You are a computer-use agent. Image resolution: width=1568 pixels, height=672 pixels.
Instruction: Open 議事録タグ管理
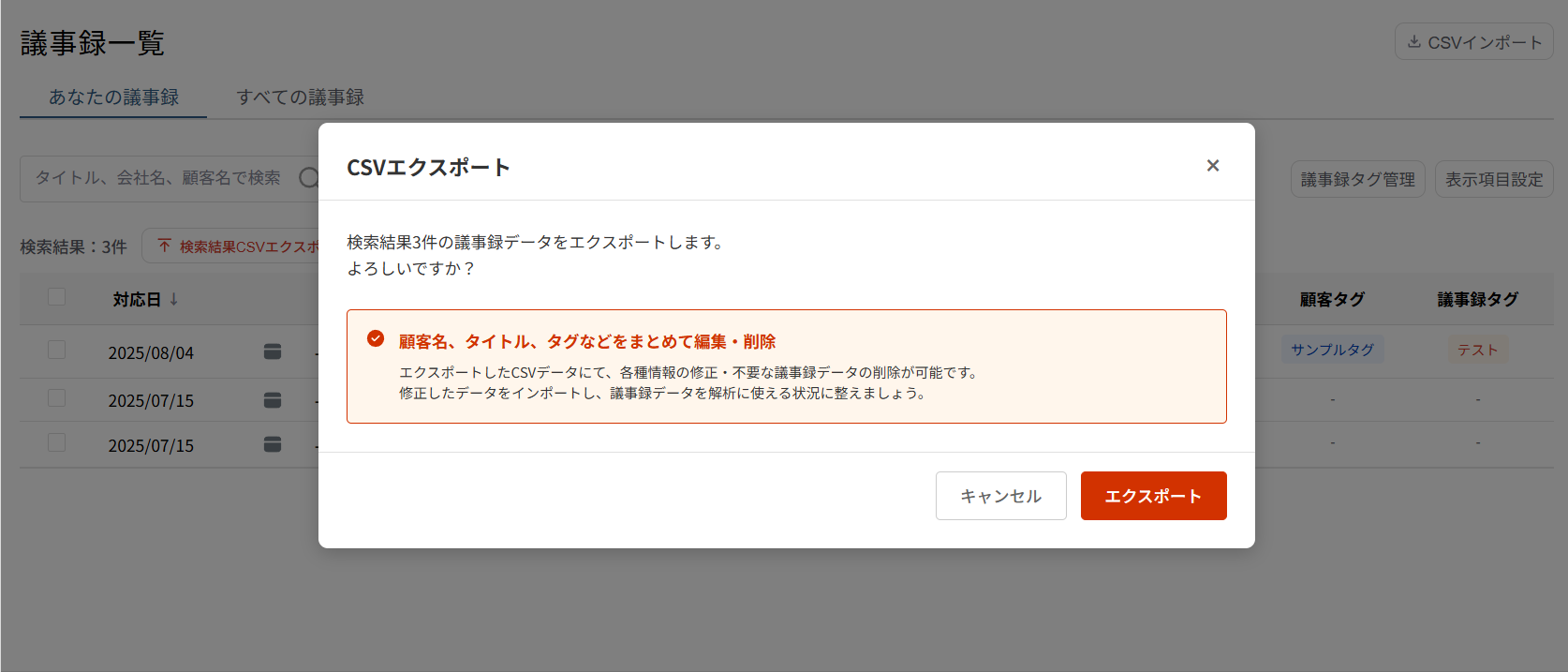(x=1357, y=179)
